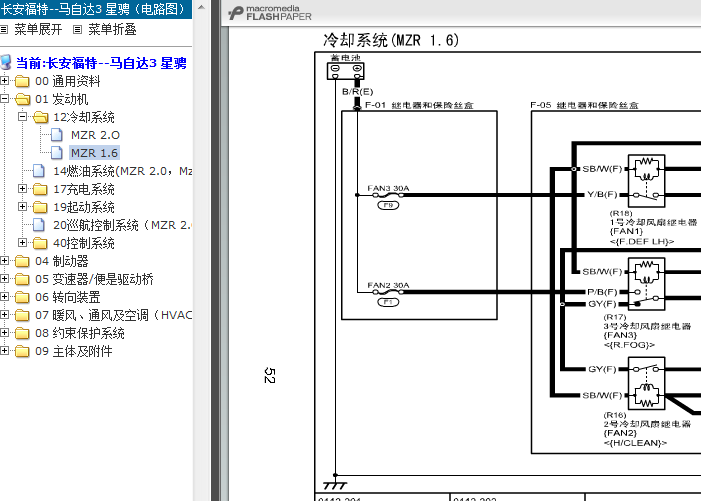The width and height of the screenshot is (701, 501).
Task: Expand the 08 约束保护系统 node
Action: (4, 333)
